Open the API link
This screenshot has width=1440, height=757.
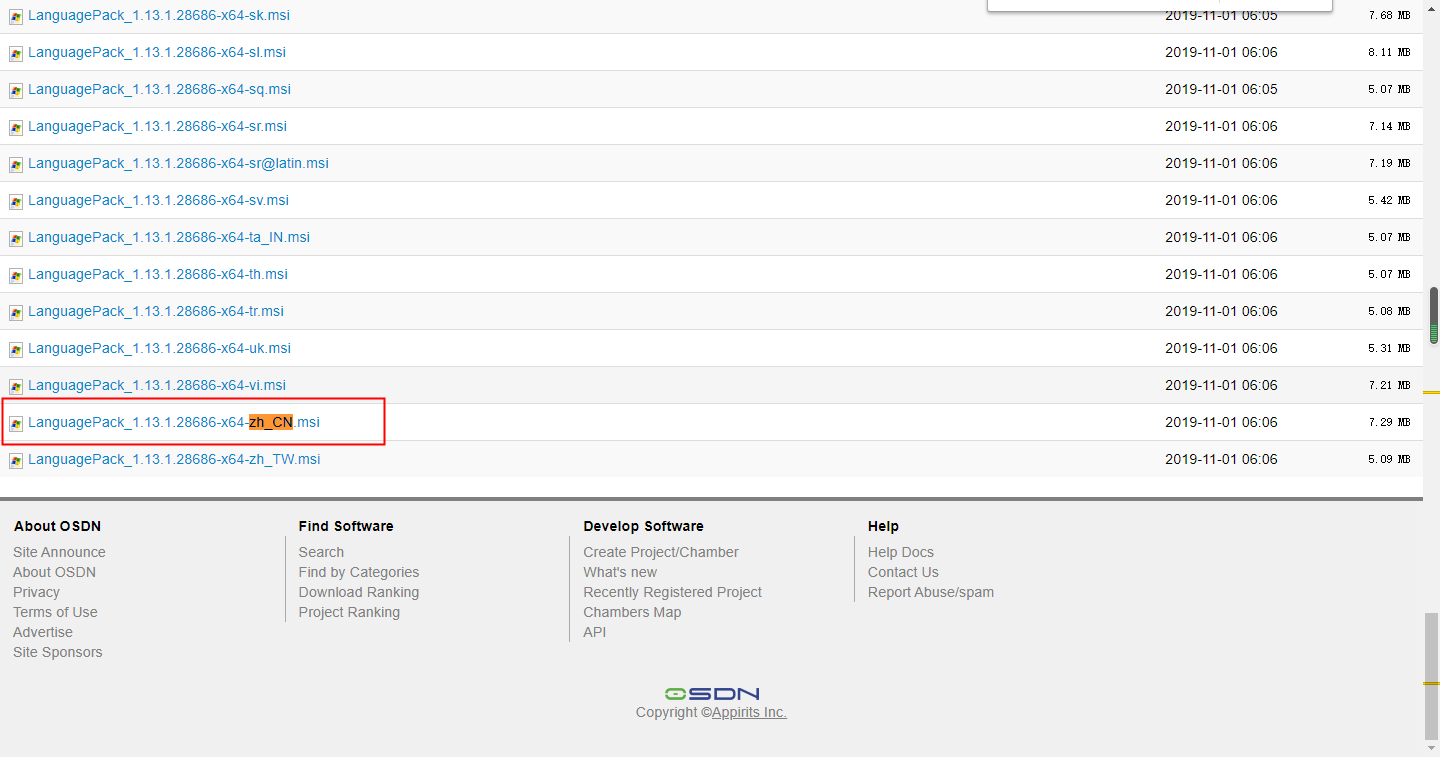click(x=595, y=632)
